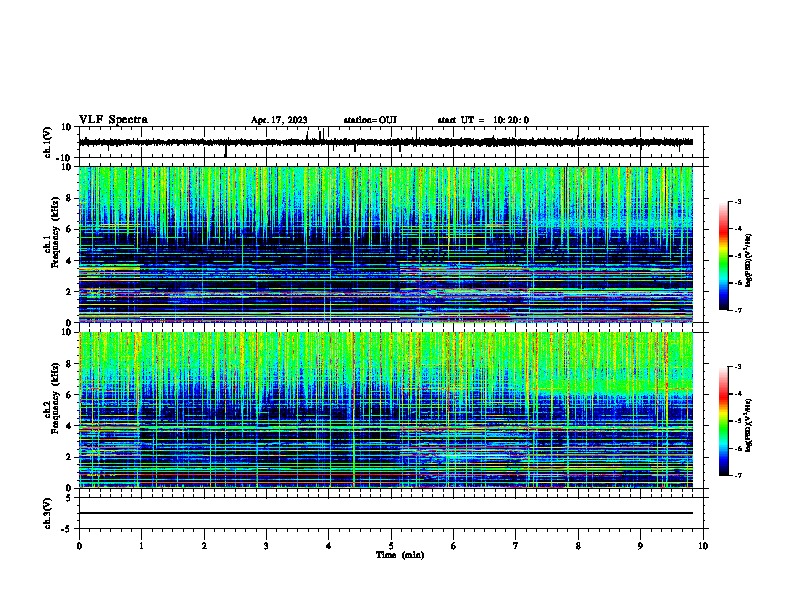Screen dimensions: 792x612
Task: Click inside the ch.2 spectrogram panel
Action: point(386,410)
